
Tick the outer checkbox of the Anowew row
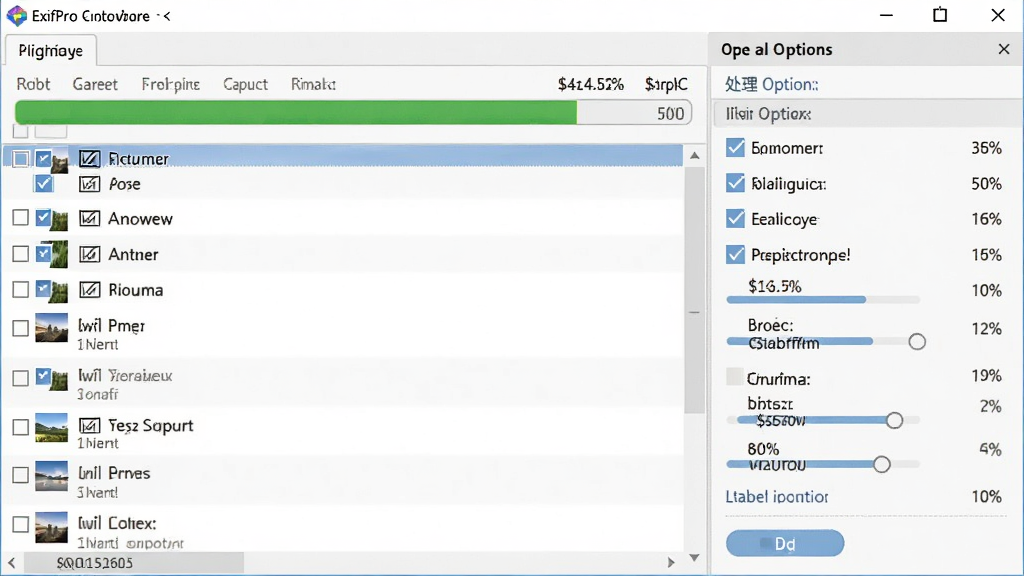[20, 217]
